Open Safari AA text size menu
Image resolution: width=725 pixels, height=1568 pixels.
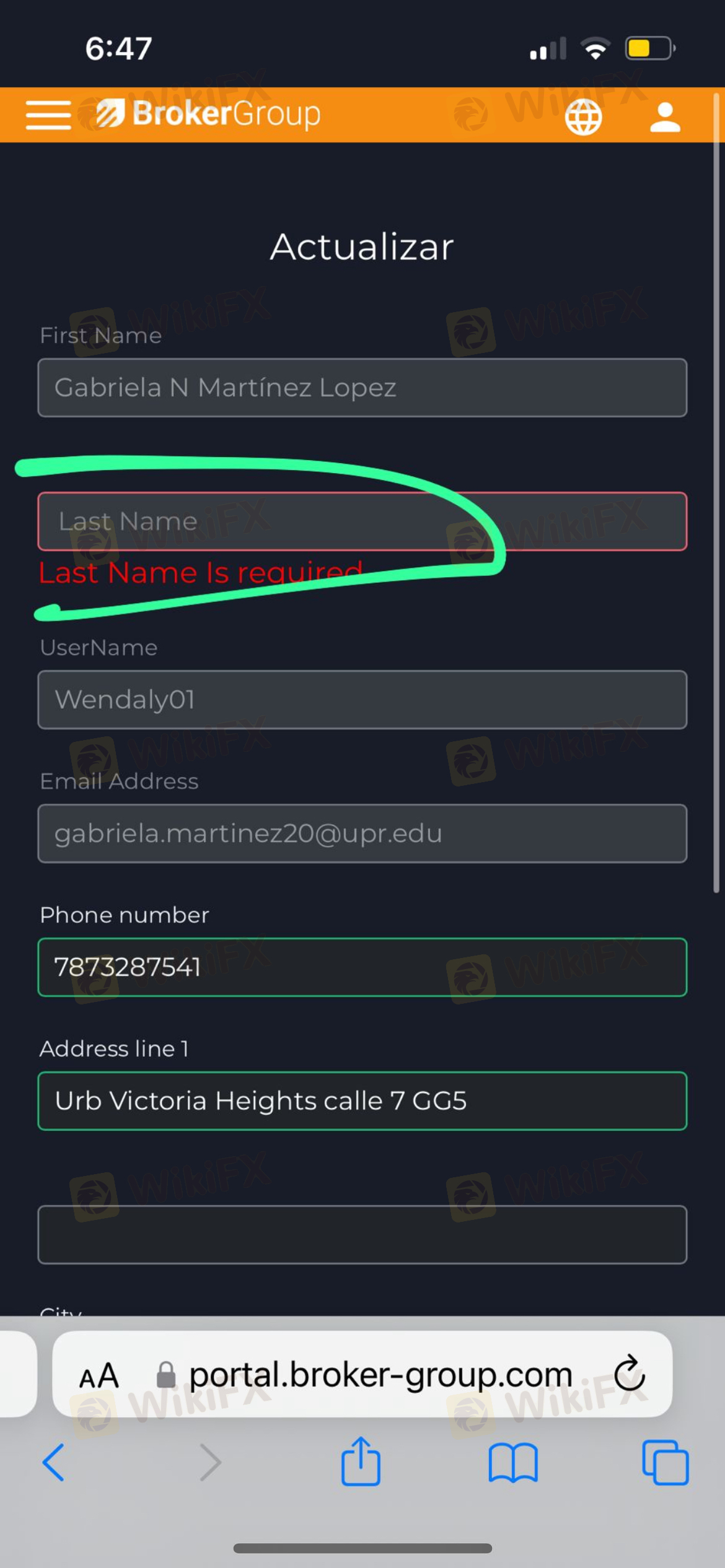point(99,1376)
